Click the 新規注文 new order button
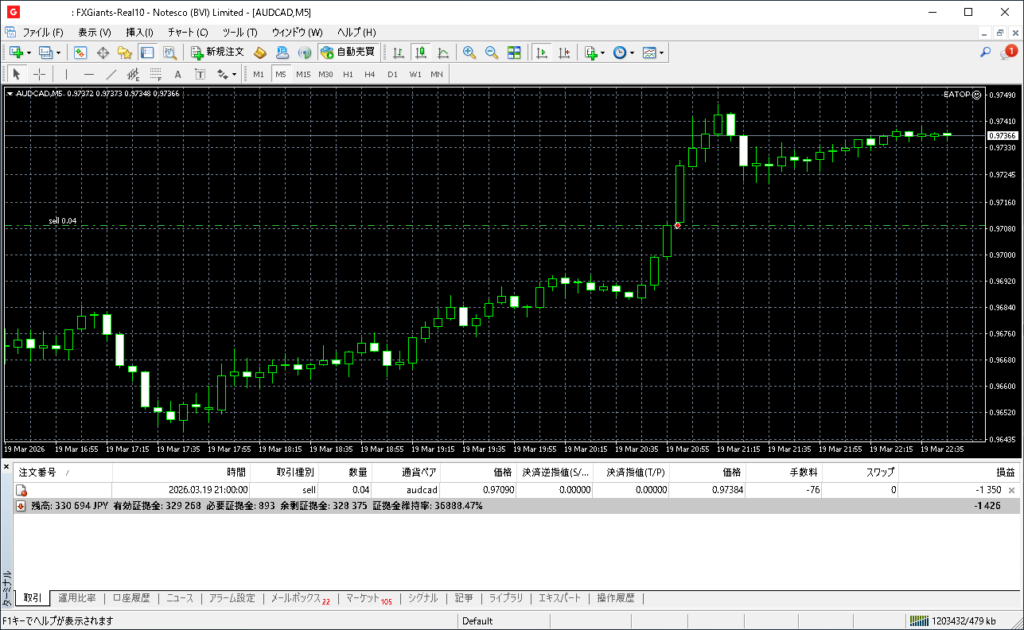This screenshot has width=1024, height=630. pos(217,52)
